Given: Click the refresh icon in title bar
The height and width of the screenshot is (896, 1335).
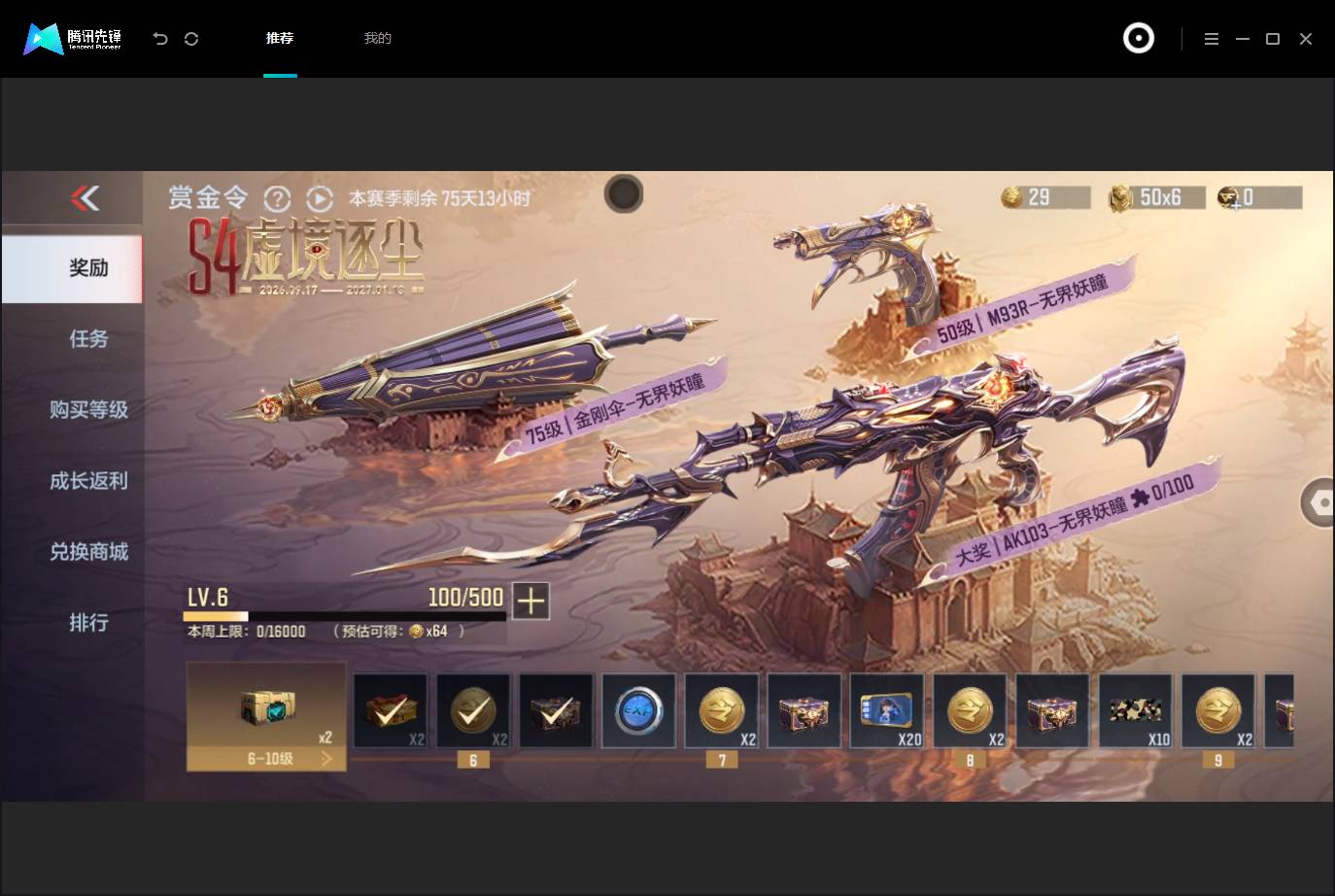Looking at the screenshot, I should [x=191, y=39].
